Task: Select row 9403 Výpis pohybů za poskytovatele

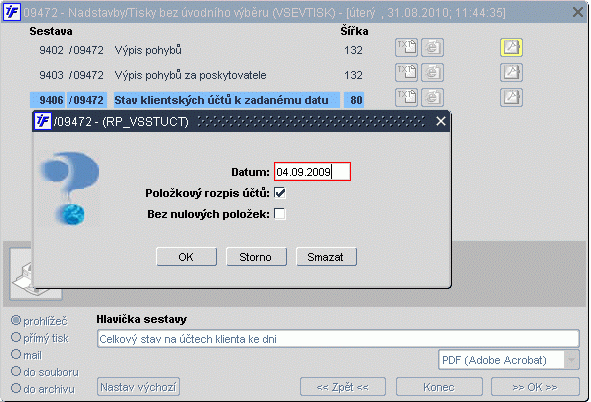Action: point(196,75)
